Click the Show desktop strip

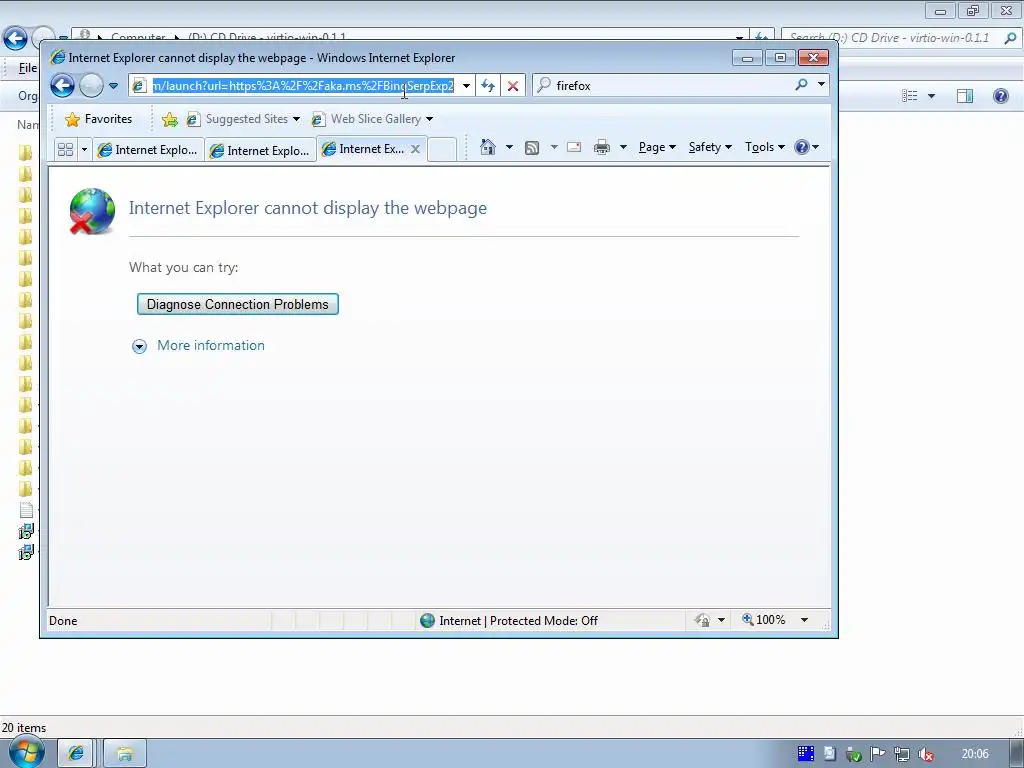pos(1017,754)
